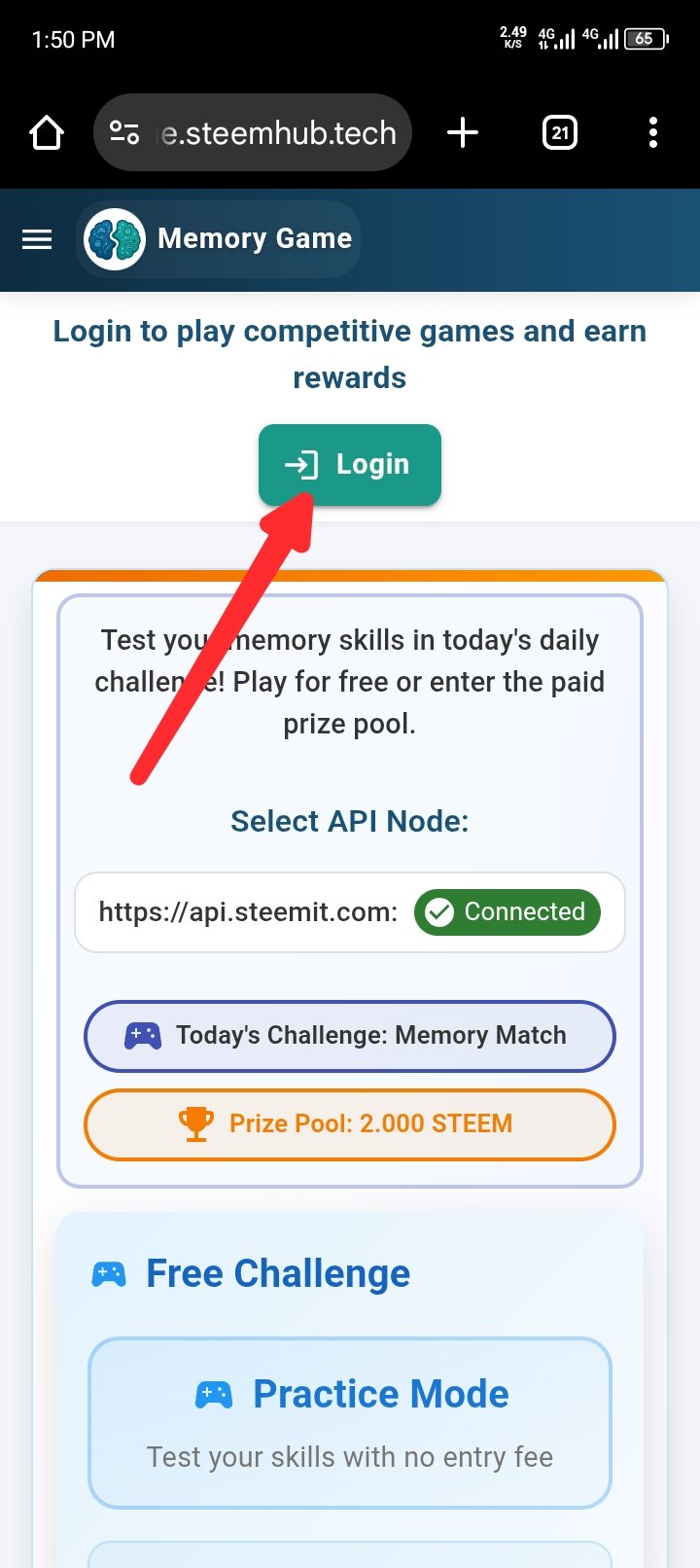Open site settings icon in address bar

click(x=124, y=132)
